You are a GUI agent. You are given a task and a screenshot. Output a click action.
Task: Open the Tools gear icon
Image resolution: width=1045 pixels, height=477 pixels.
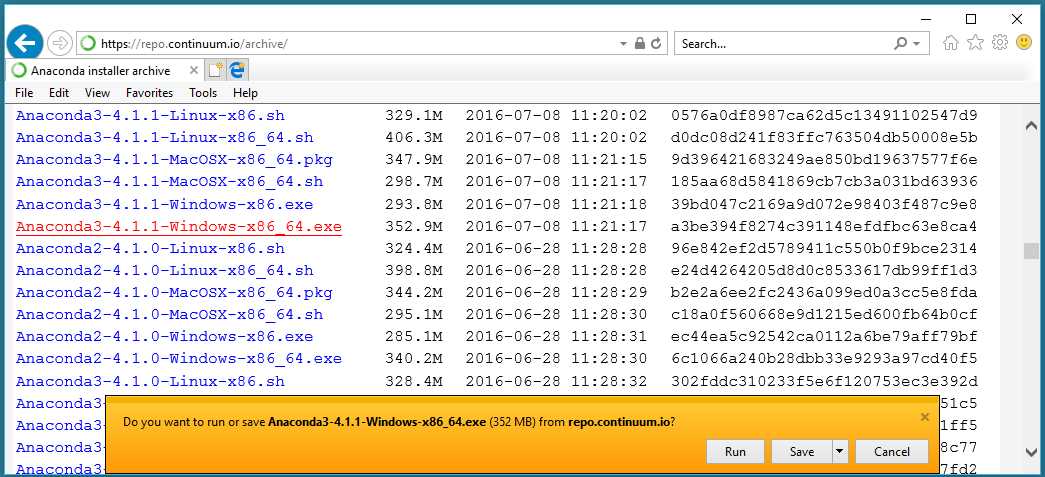coord(1000,43)
